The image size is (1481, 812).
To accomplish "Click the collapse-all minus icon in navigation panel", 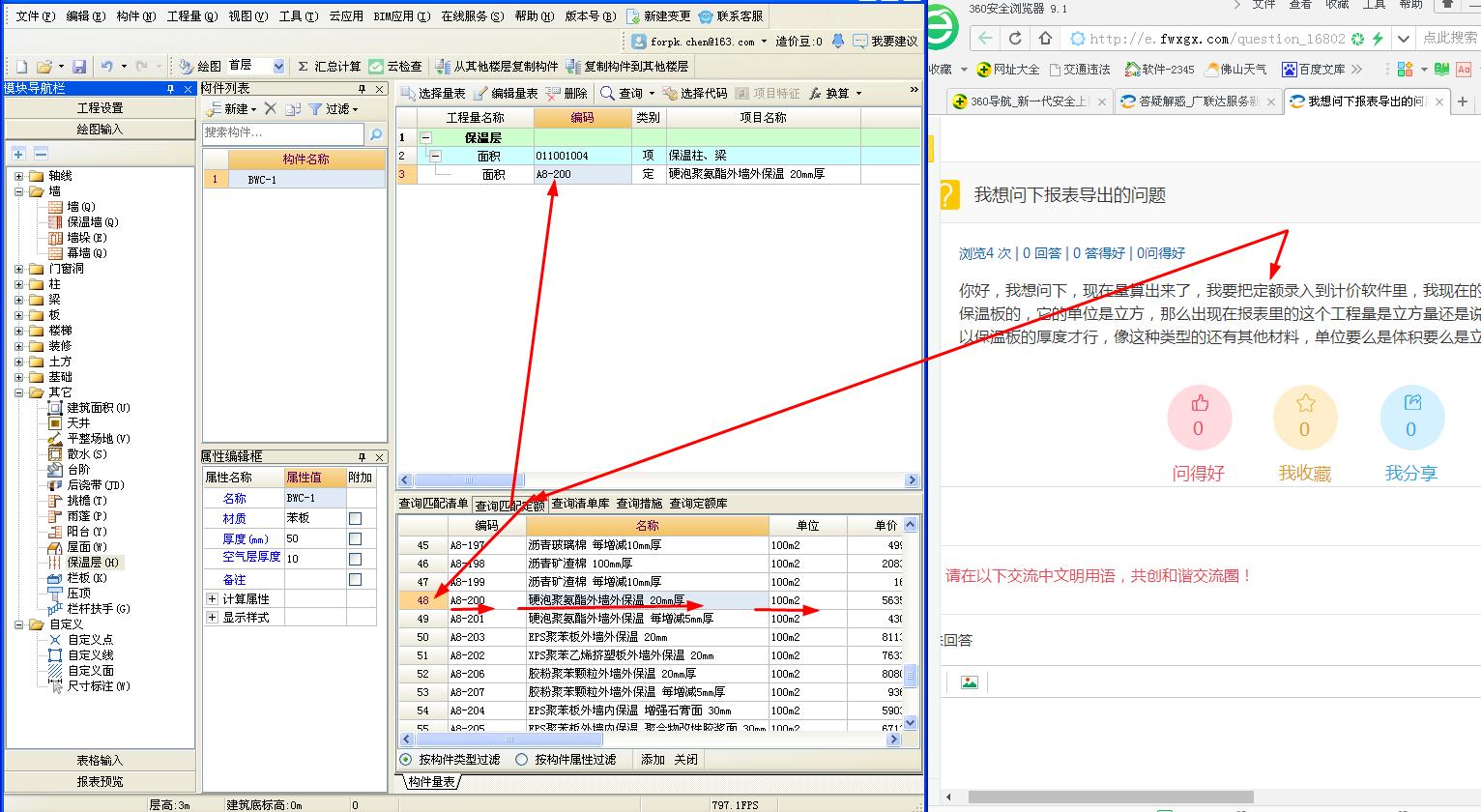I will [x=41, y=154].
